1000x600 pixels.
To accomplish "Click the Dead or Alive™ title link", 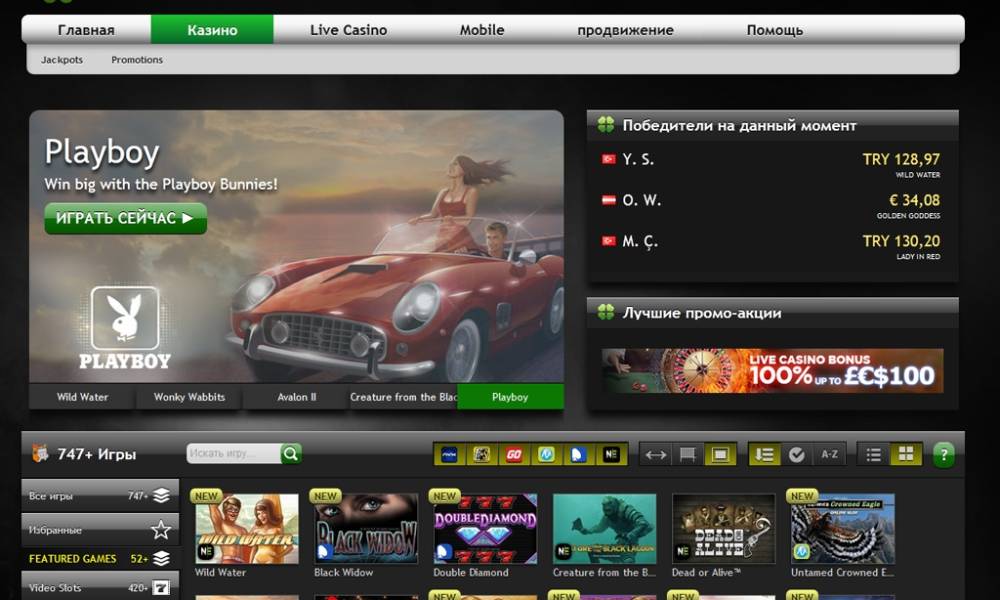I will (707, 573).
